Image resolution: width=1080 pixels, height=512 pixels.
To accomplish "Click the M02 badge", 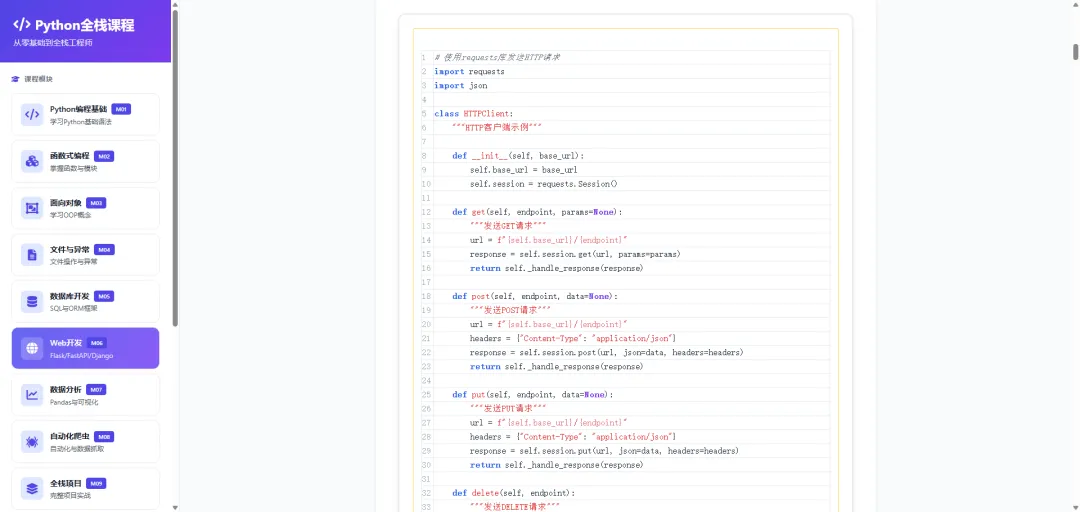I will [104, 156].
